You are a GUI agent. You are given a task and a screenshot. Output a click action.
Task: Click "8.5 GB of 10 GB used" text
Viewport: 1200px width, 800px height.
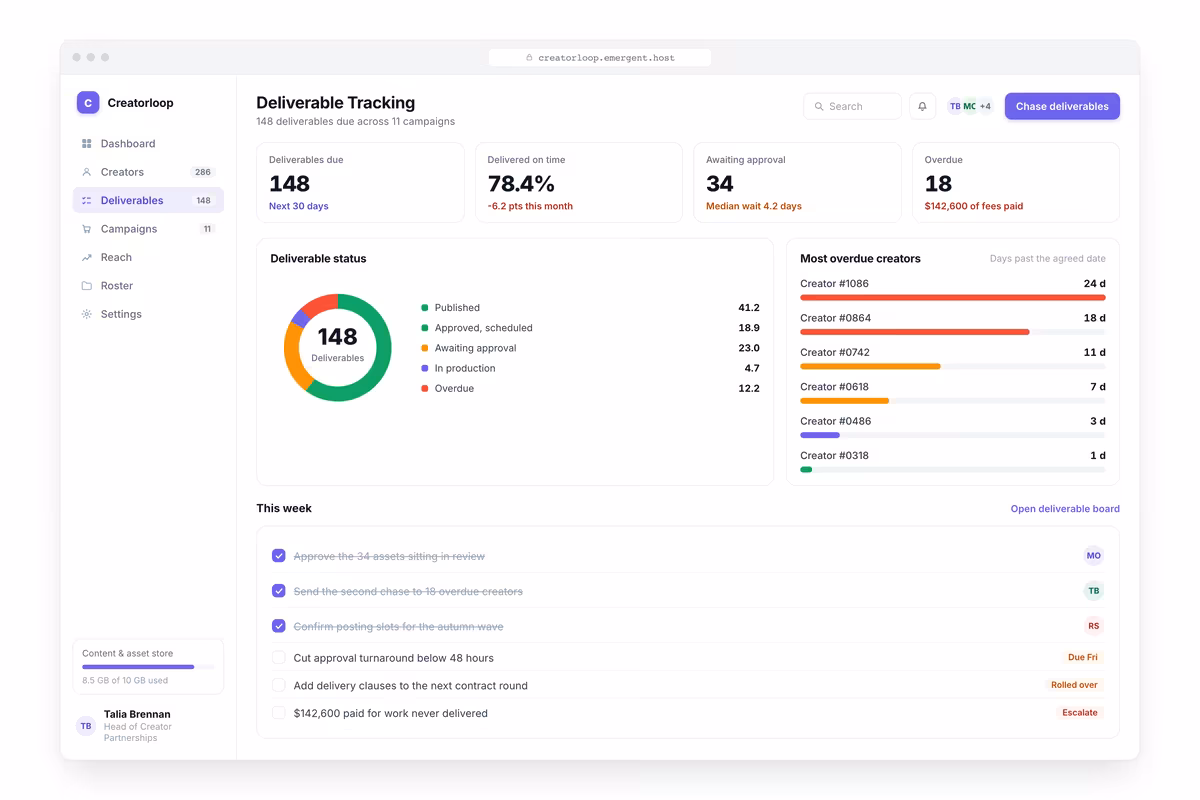125,681
